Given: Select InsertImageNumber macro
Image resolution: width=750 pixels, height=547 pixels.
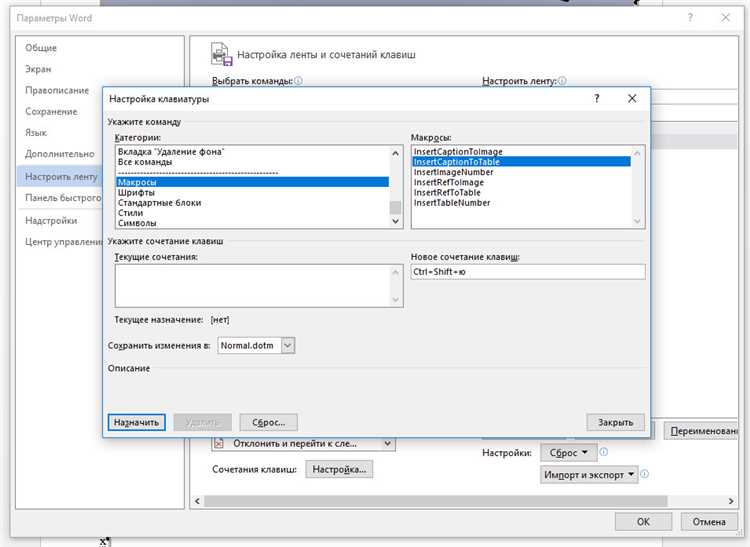Looking at the screenshot, I should (x=521, y=172).
